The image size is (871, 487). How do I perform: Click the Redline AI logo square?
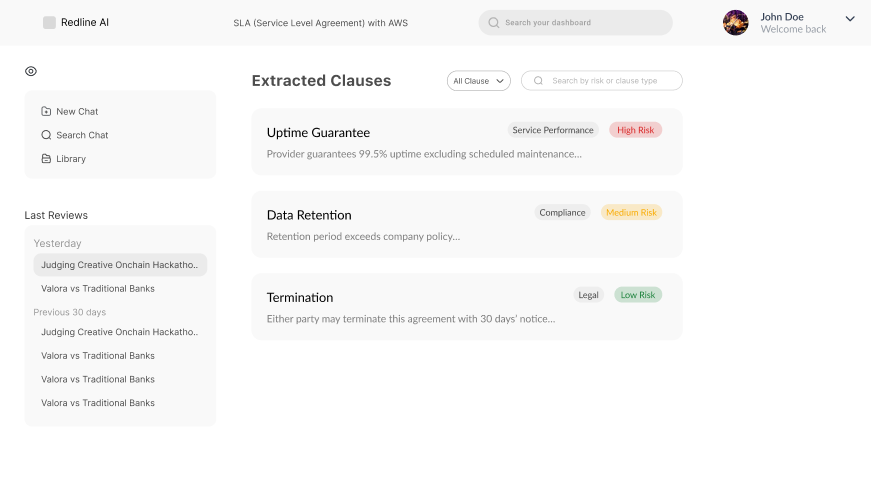coord(49,22)
